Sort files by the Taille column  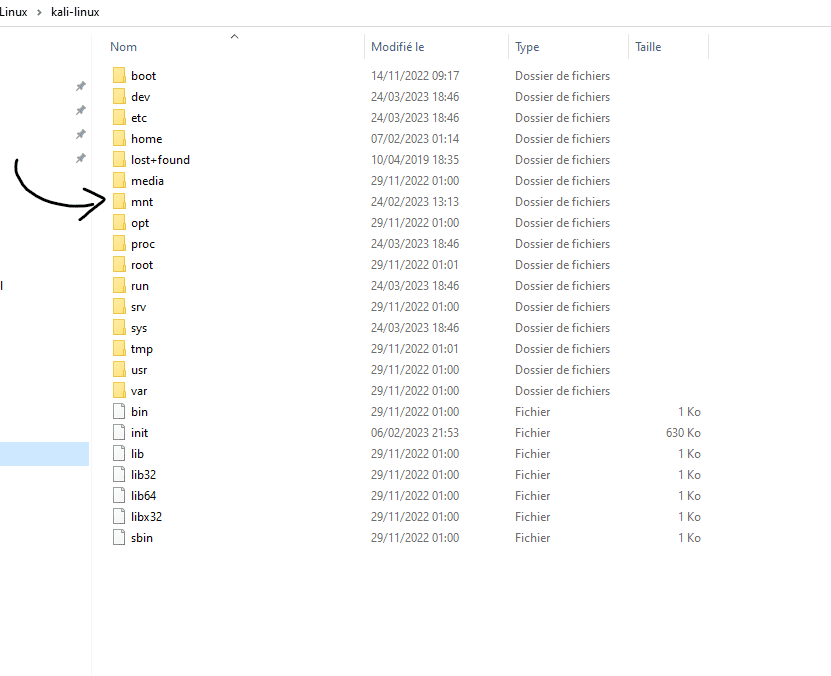(x=648, y=47)
